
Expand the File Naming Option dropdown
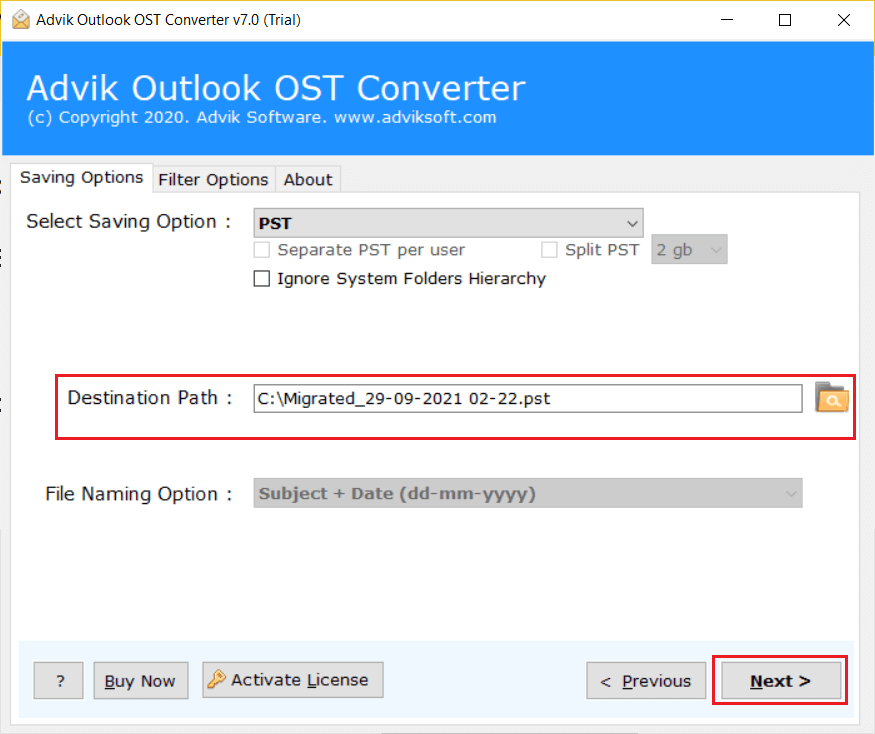coord(528,493)
